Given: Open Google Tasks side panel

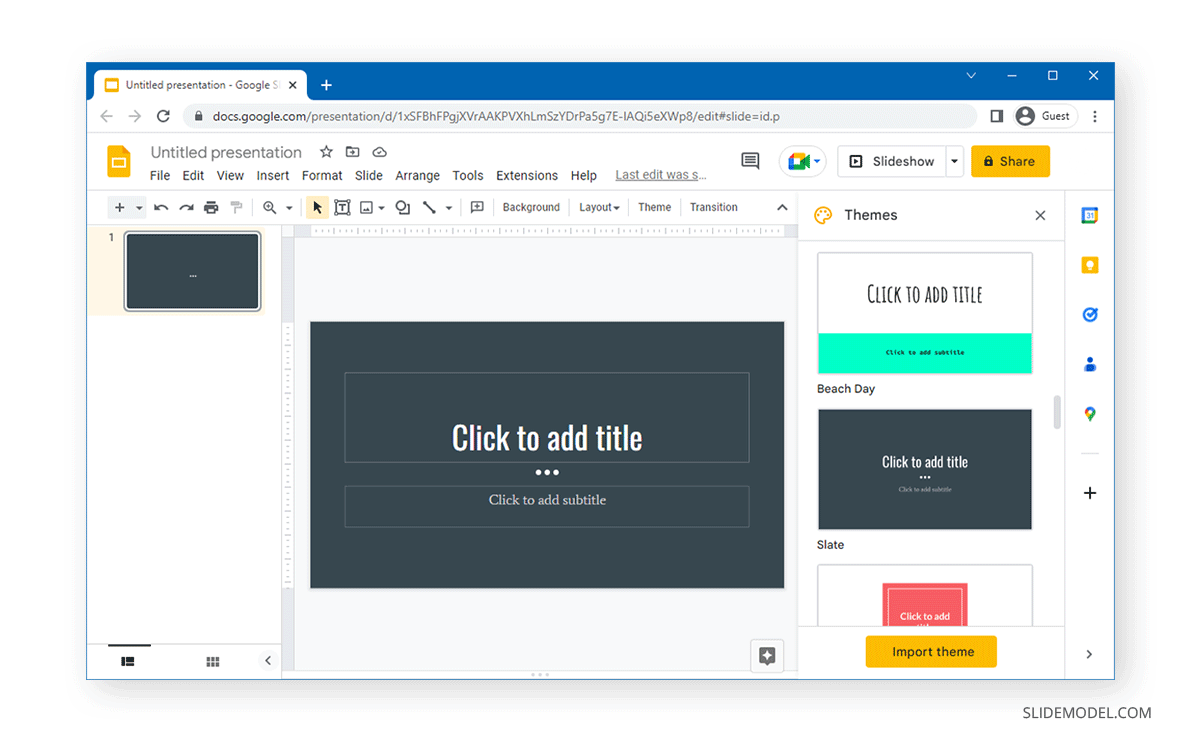Looking at the screenshot, I should click(1090, 314).
